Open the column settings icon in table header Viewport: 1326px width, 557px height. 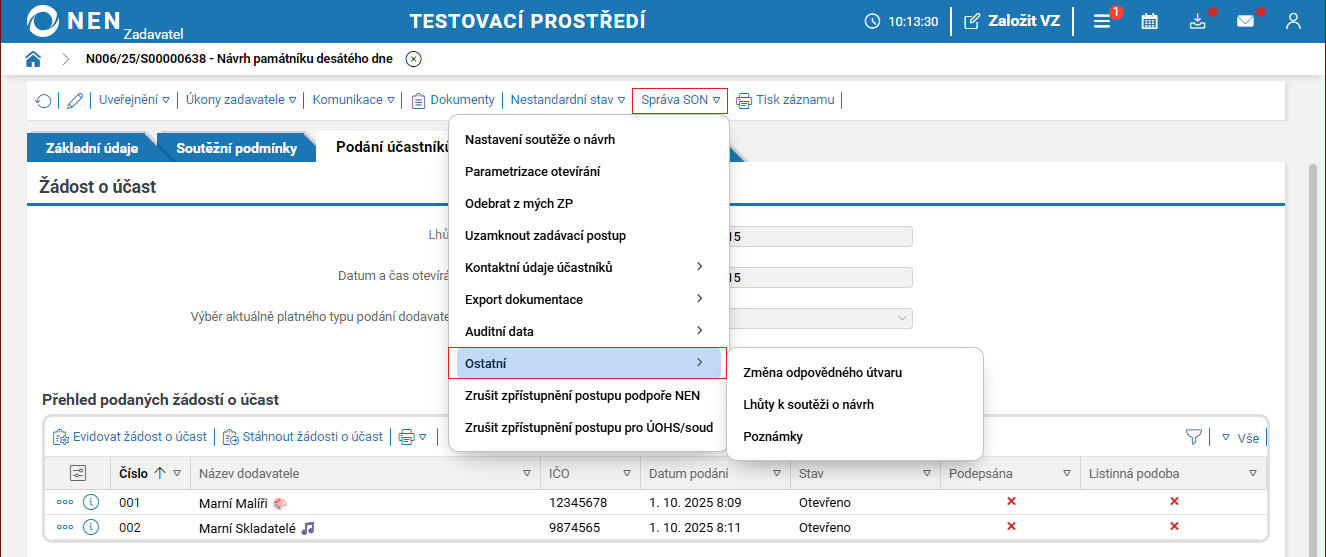pos(77,473)
